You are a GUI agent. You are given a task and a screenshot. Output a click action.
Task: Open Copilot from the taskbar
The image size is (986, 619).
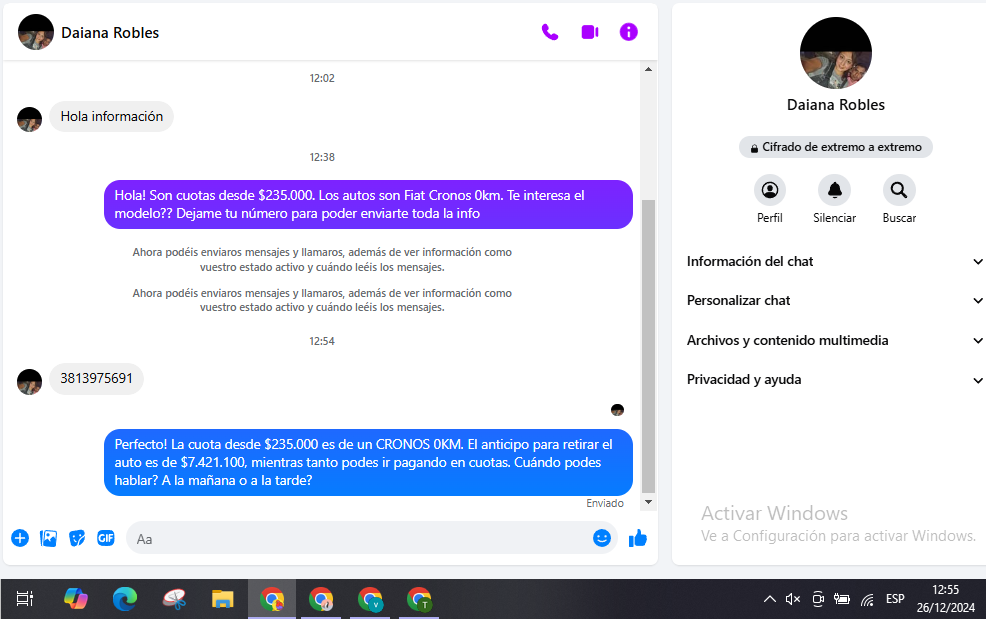[x=75, y=599]
